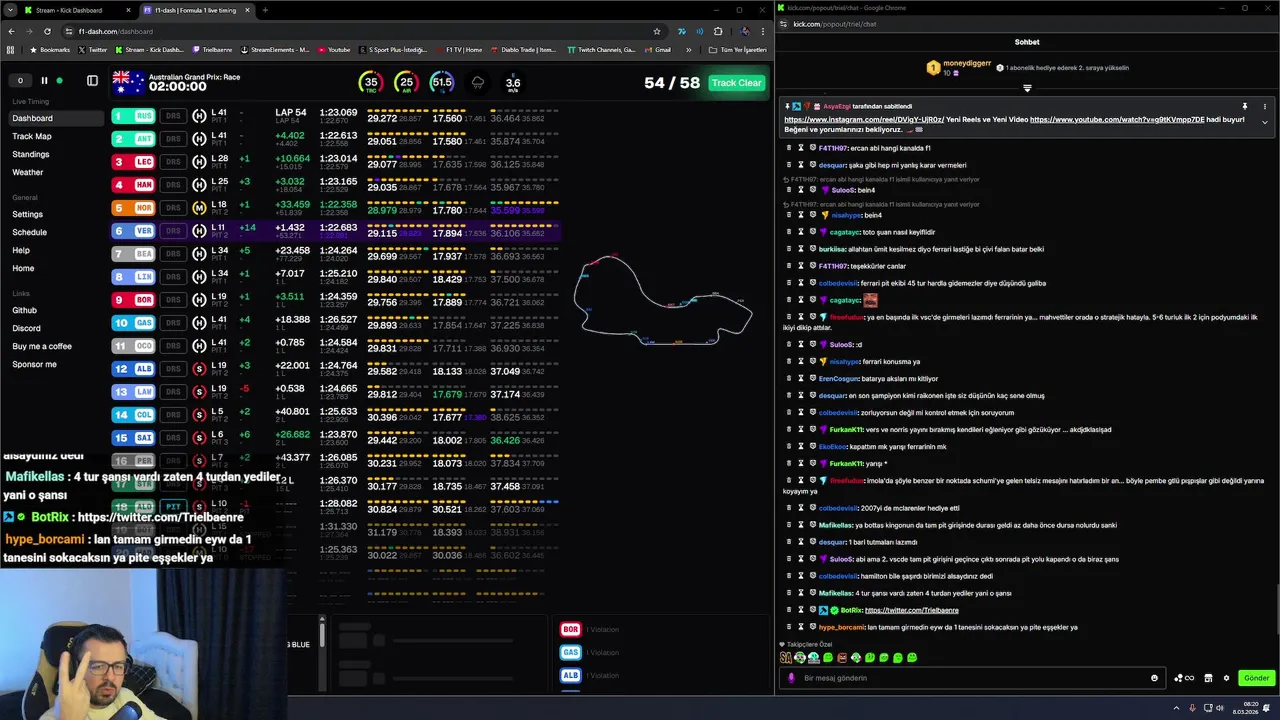Viewport: 1280px width, 720px height.
Task: Click the BOR violation tag
Action: pos(570,629)
